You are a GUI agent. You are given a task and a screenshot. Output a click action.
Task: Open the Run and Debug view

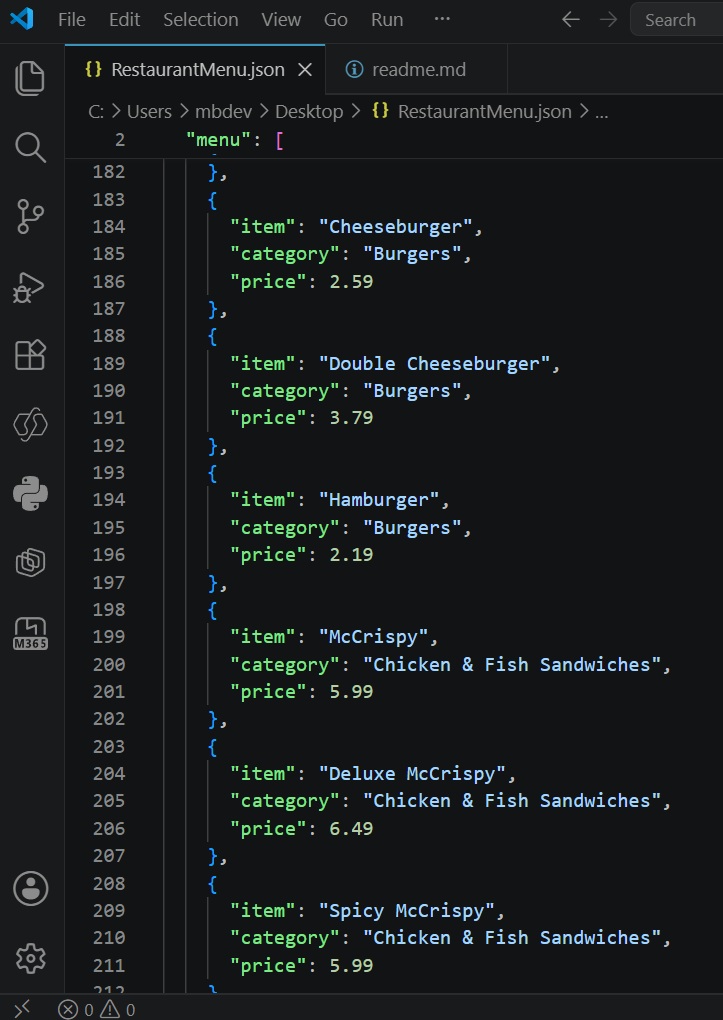pos(30,286)
